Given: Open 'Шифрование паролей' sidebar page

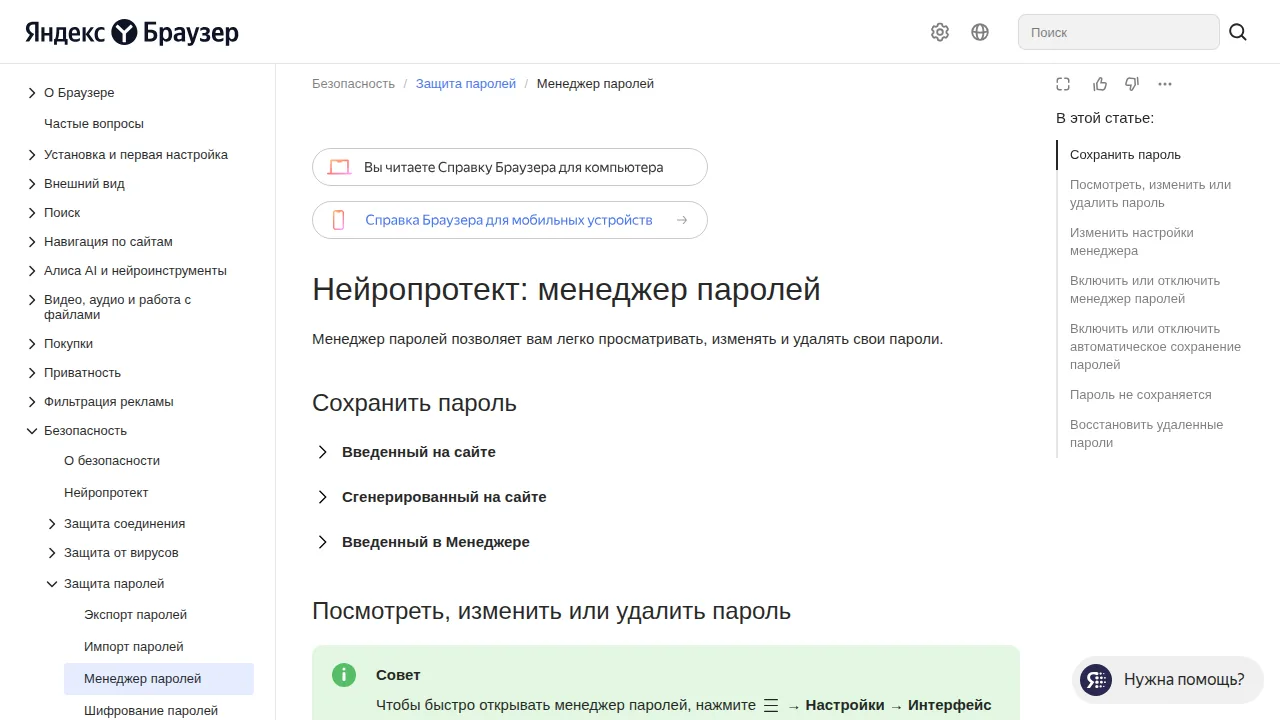Looking at the screenshot, I should (151, 711).
